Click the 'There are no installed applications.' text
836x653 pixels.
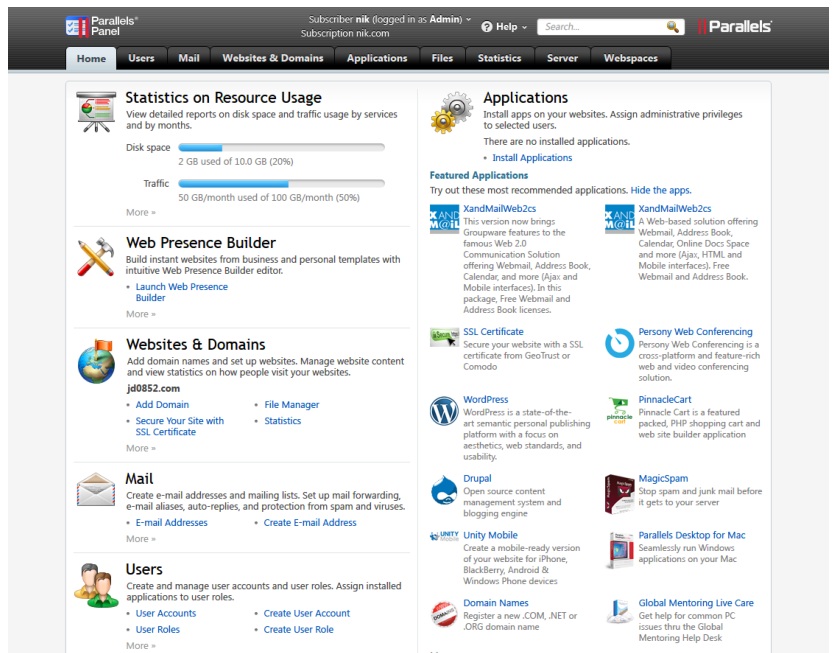(557, 141)
